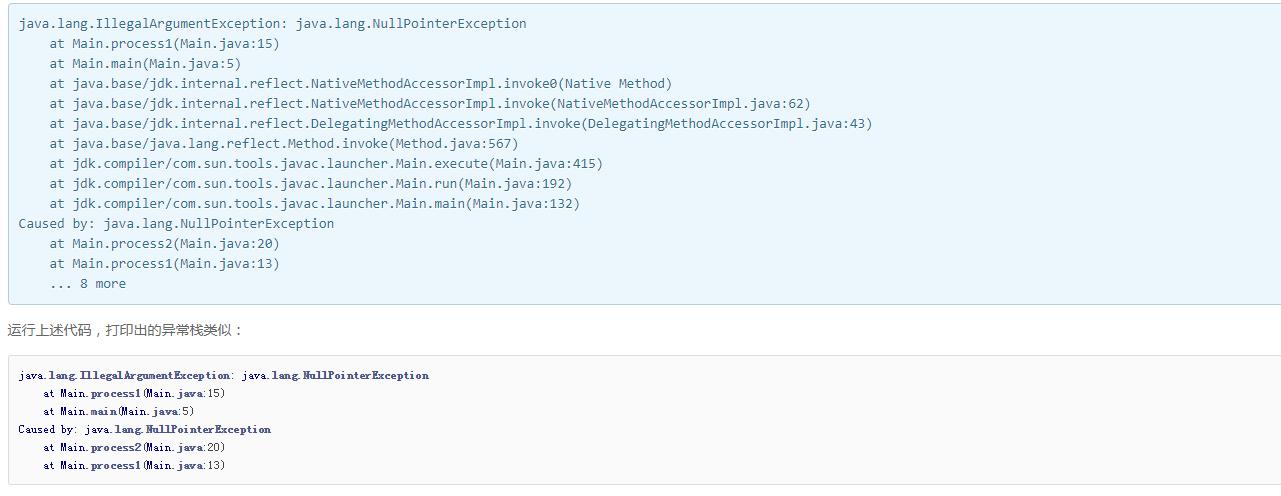Click the launcher.Main.main(Main.java:132) line
The height and width of the screenshot is (496, 1281).
pos(315,204)
